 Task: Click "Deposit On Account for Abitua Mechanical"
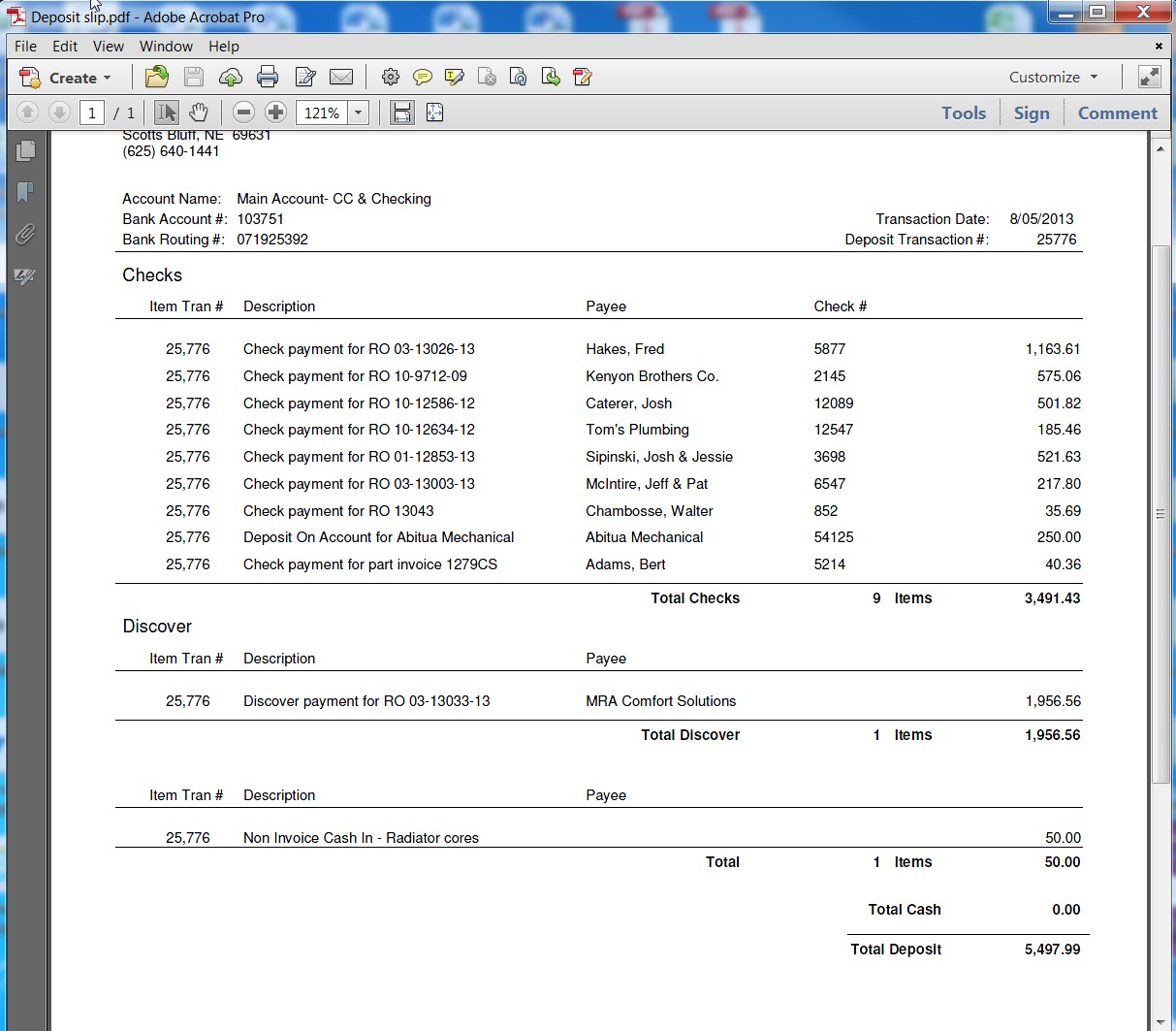378,537
